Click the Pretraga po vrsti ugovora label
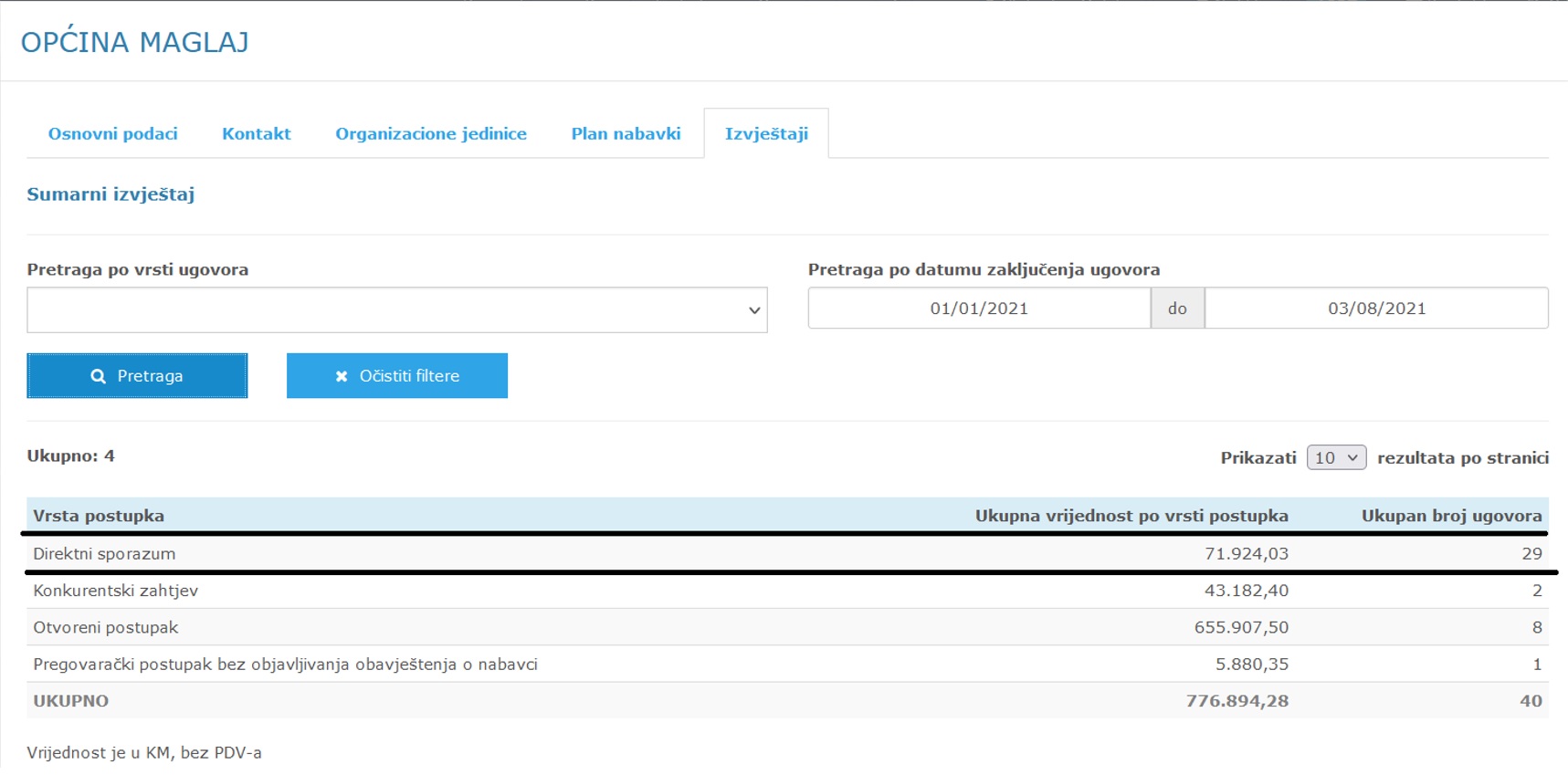 click(x=138, y=269)
